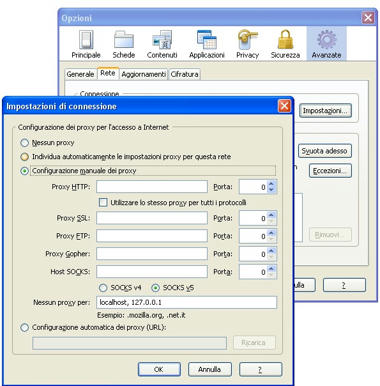Close the Impostazioni di connessione dialog
The image size is (380, 386).
[284, 106]
